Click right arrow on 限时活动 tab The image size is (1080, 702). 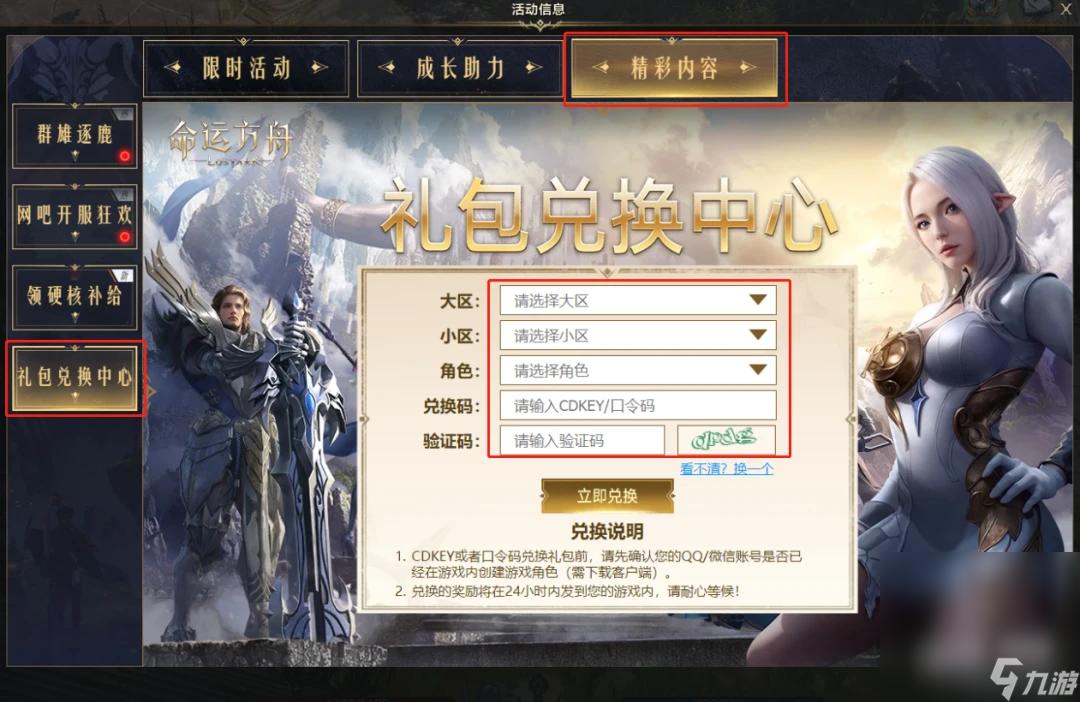click(320, 68)
